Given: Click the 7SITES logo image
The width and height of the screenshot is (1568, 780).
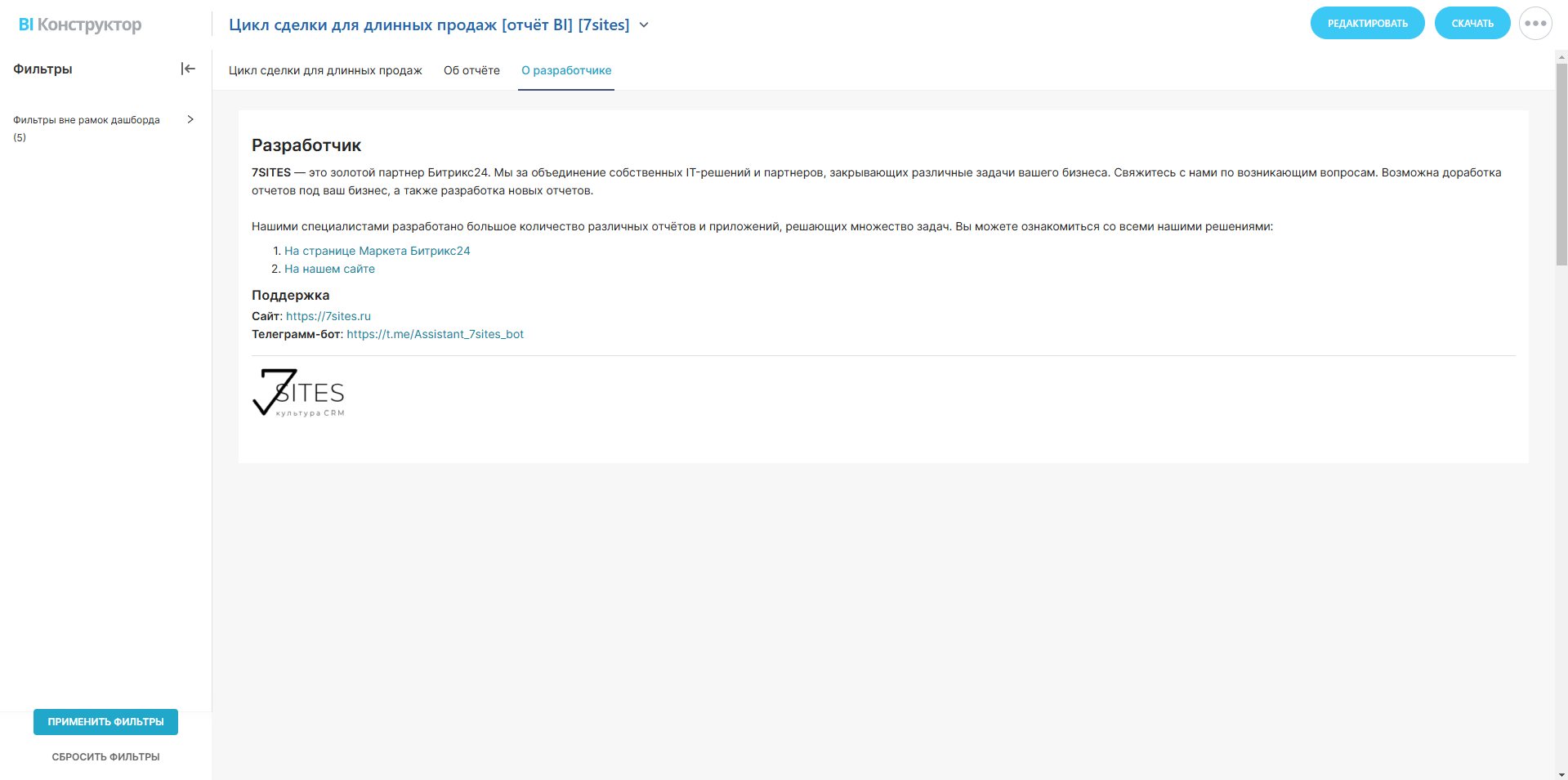Looking at the screenshot, I should pos(298,393).
